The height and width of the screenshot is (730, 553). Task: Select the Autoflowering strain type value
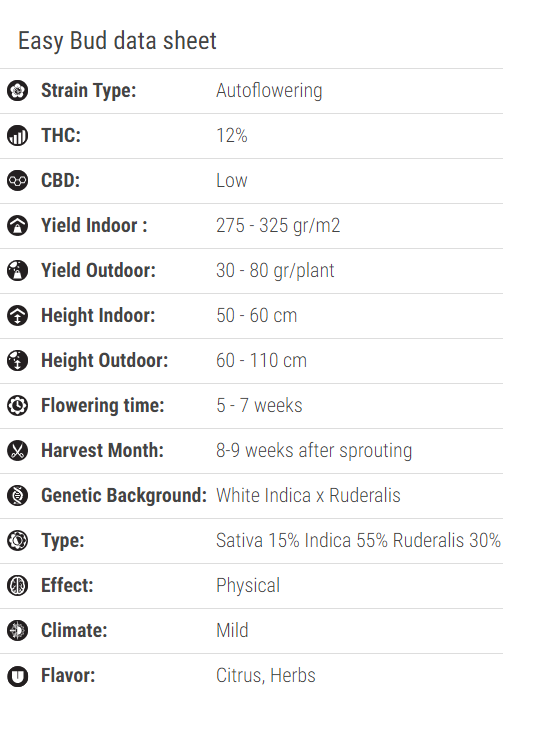click(x=269, y=91)
